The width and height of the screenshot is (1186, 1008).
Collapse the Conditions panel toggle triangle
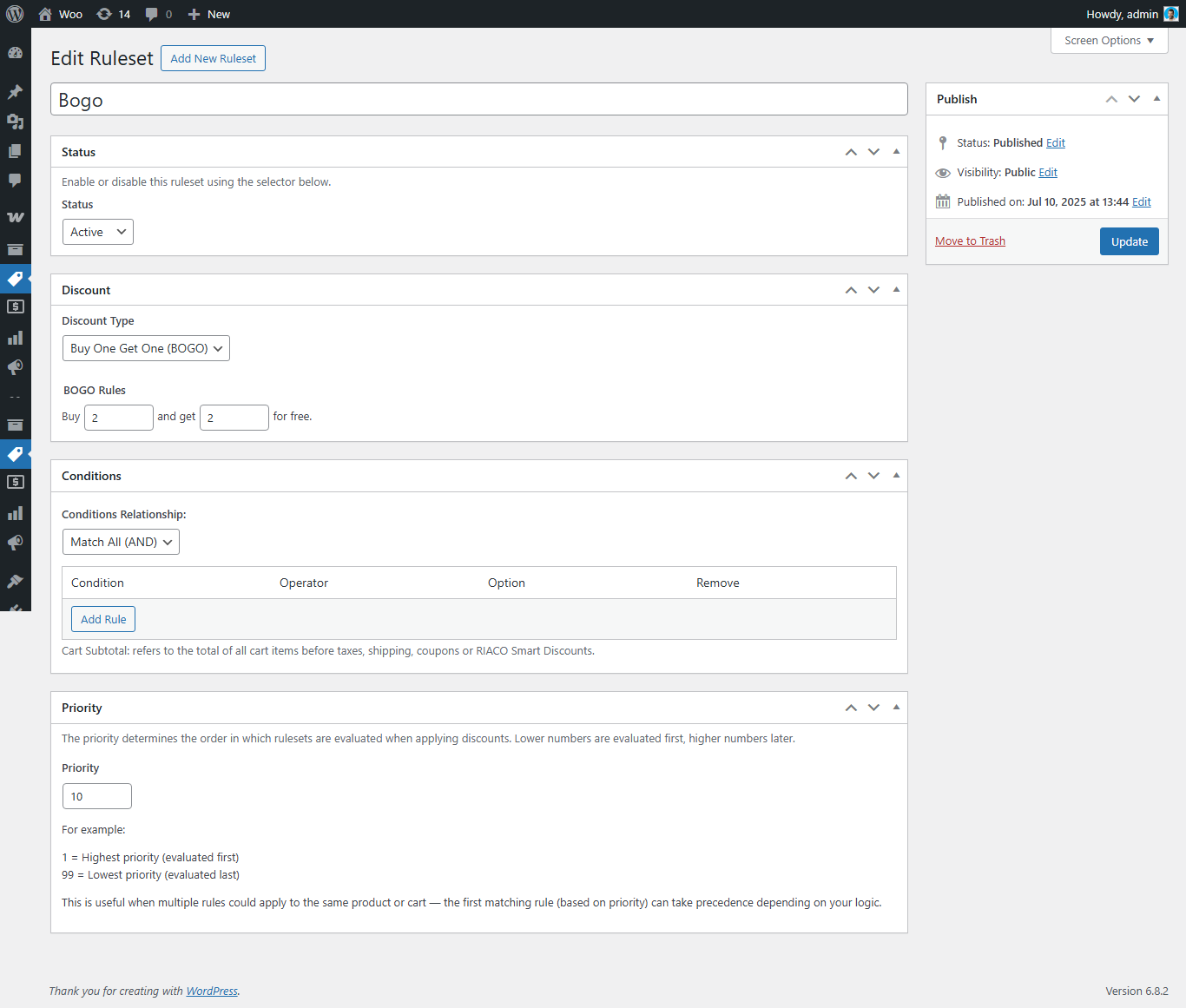tap(896, 476)
